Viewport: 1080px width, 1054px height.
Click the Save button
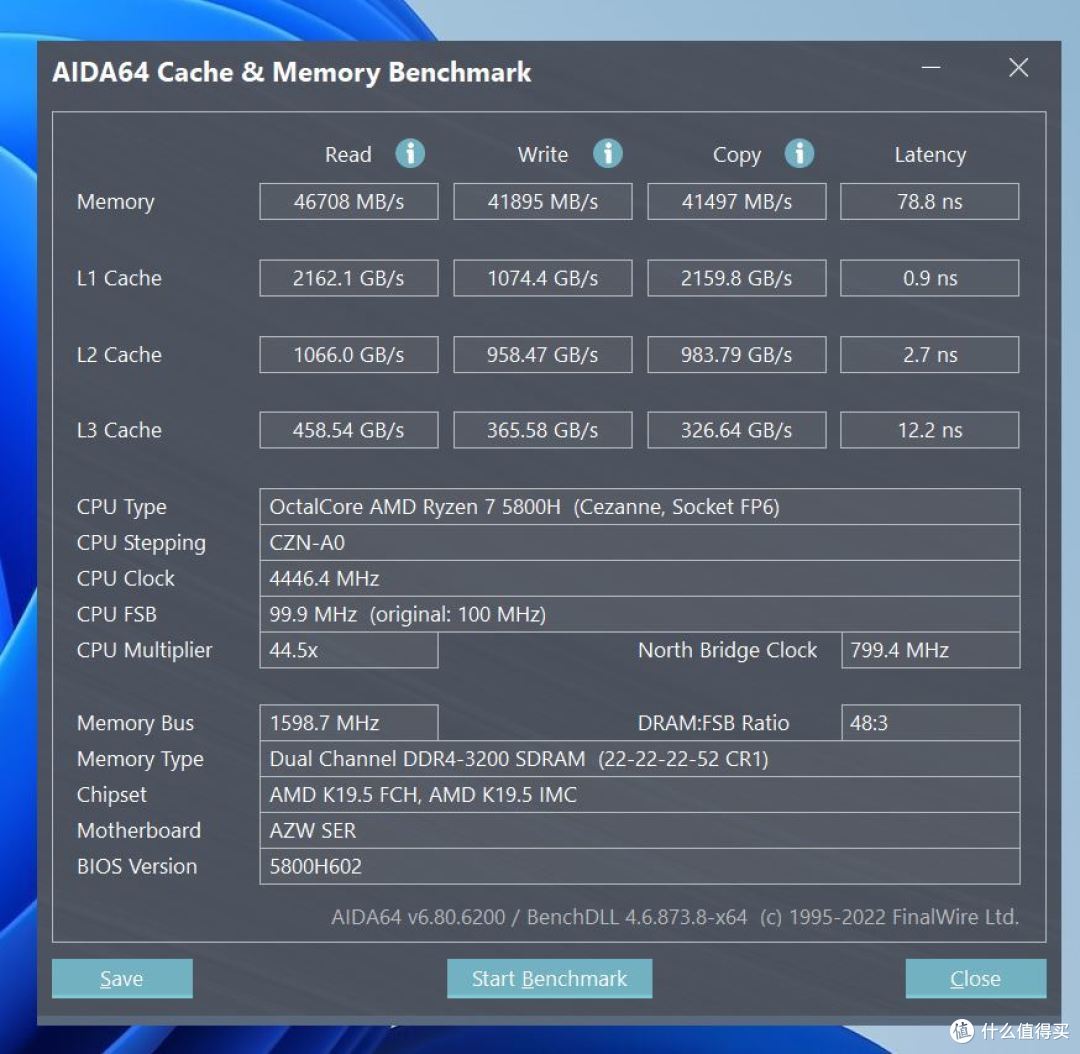coord(122,978)
